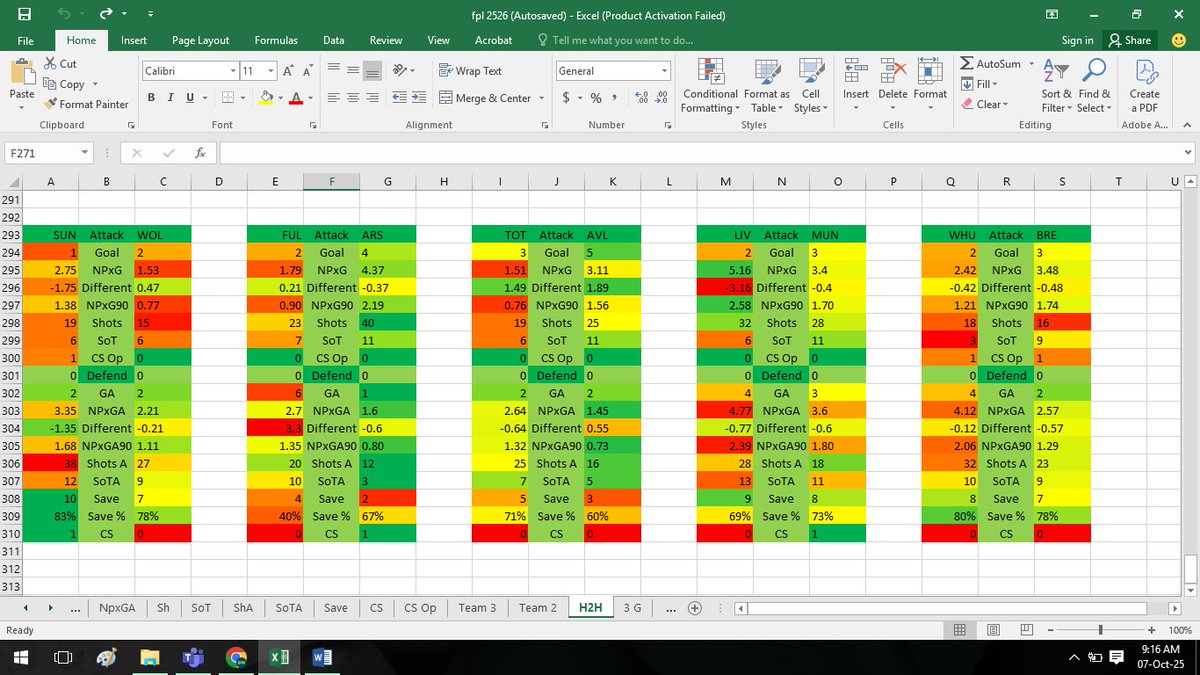Switch to the Acrobat tab

(x=493, y=40)
